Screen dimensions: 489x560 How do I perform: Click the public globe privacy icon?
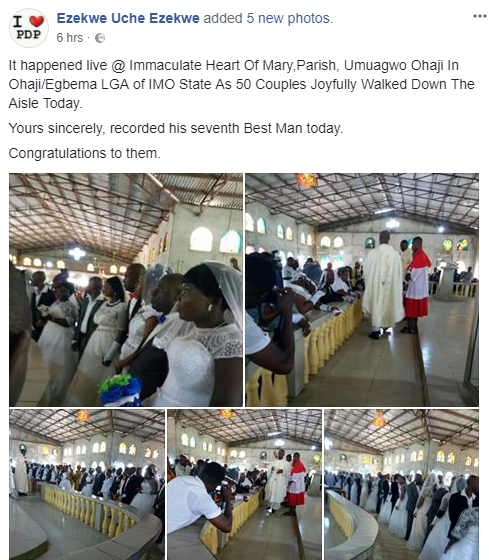click(x=100, y=38)
